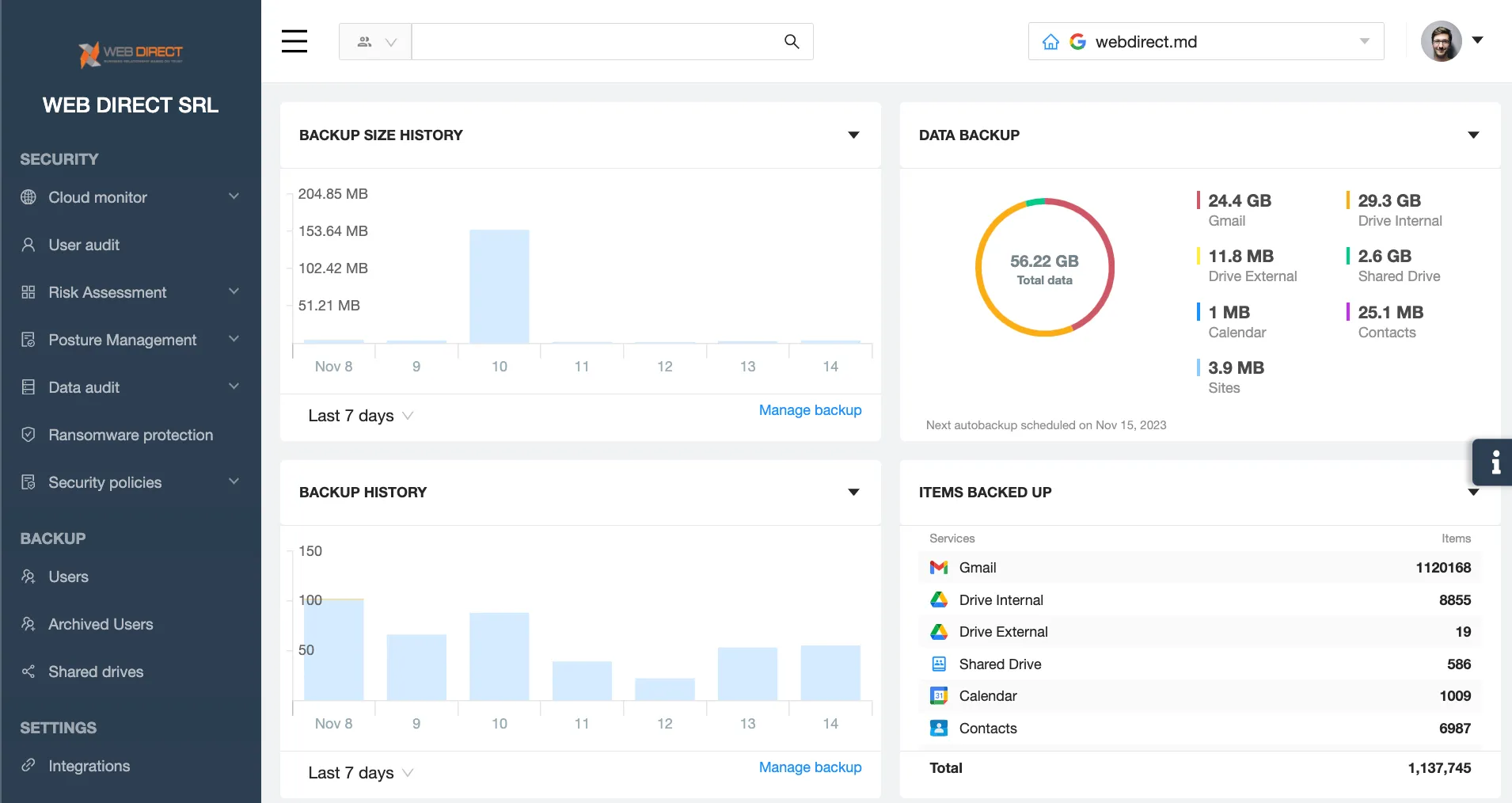Viewport: 1512px width, 803px height.
Task: Click the Contacts service icon
Action: pyautogui.click(x=939, y=729)
